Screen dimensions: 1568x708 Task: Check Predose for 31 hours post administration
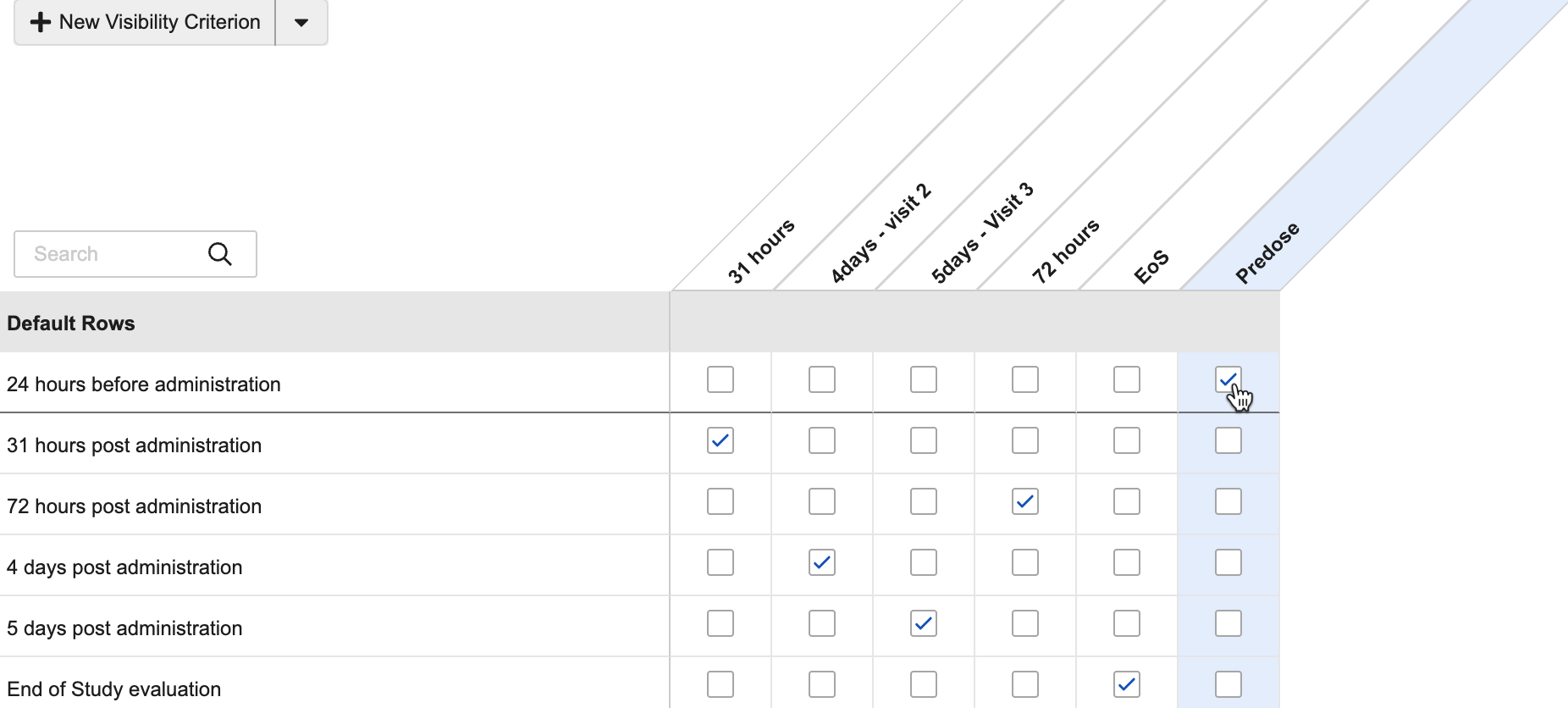coord(1228,440)
